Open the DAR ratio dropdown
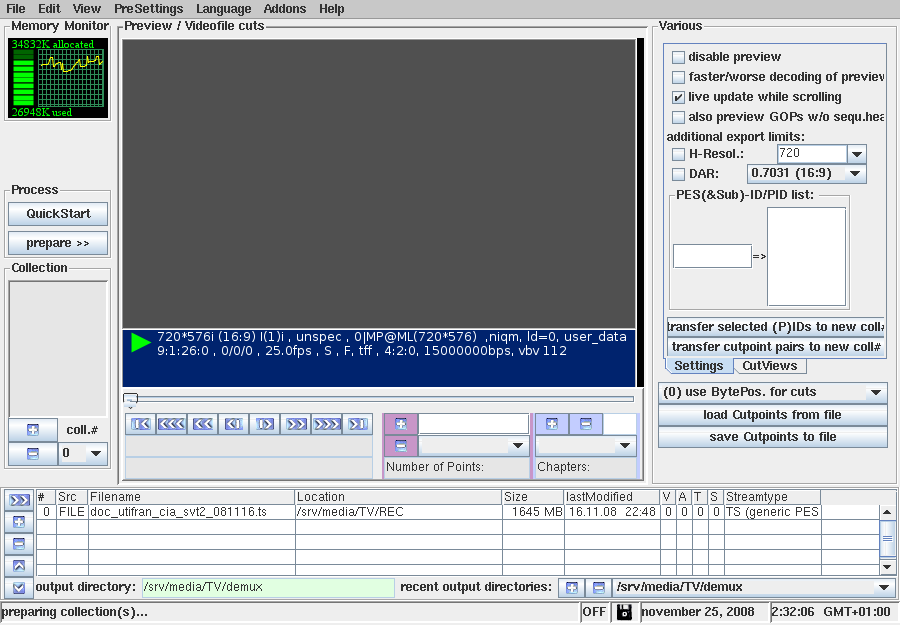Image resolution: width=900 pixels, height=625 pixels. (x=855, y=173)
